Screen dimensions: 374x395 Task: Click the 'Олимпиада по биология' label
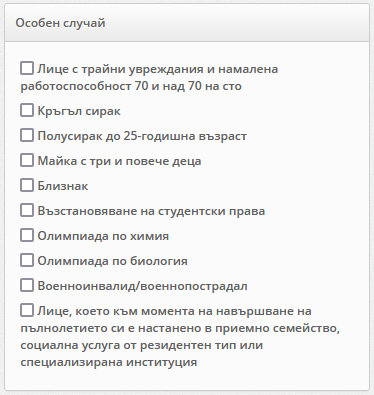tap(112, 261)
